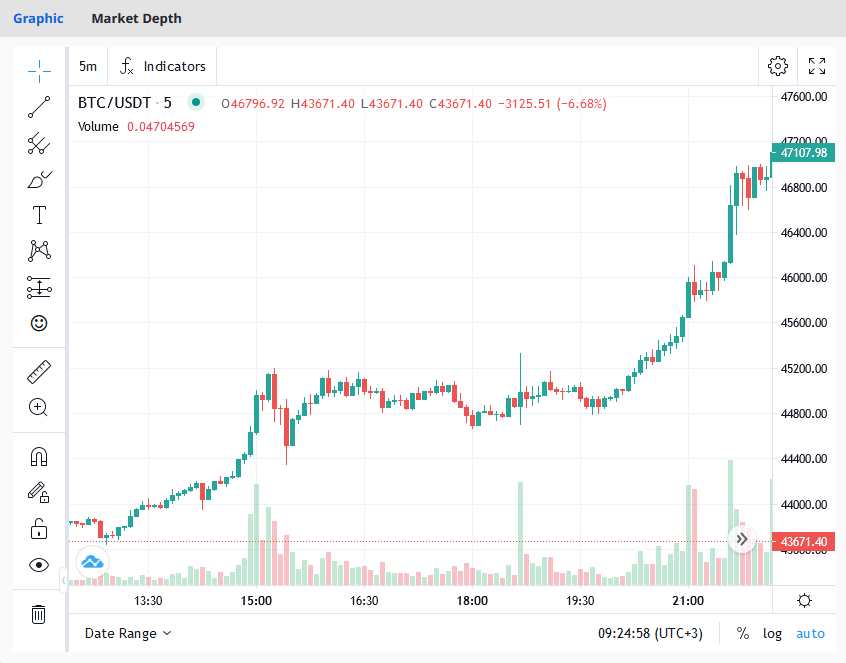Open the 5m interval dropdown
The image size is (846, 663).
(x=87, y=66)
